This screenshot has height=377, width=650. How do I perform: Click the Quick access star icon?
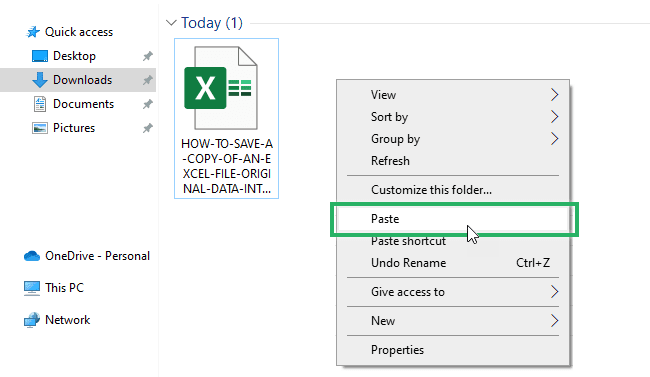[x=33, y=32]
